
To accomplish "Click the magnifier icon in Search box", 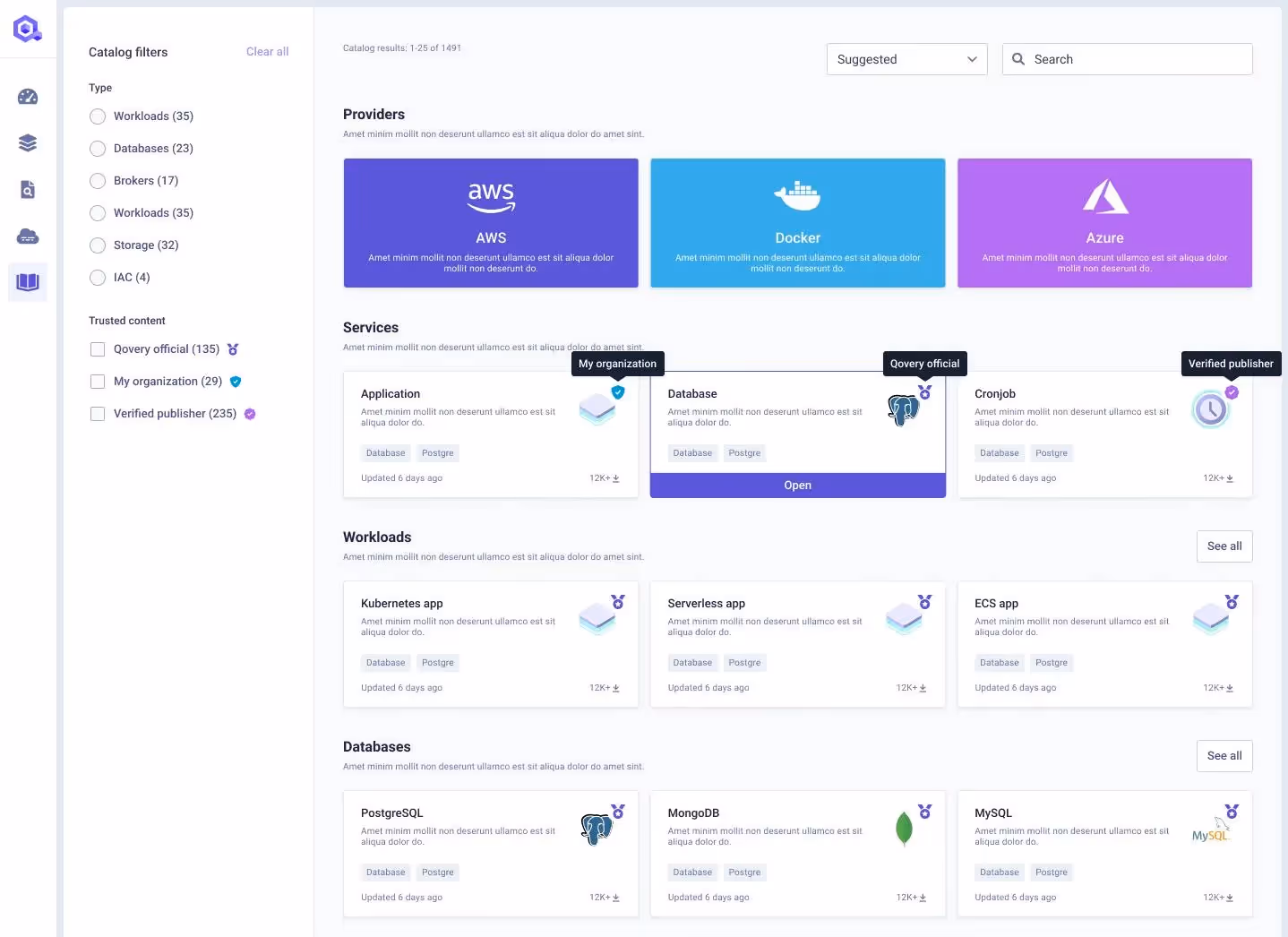I will [x=1018, y=59].
